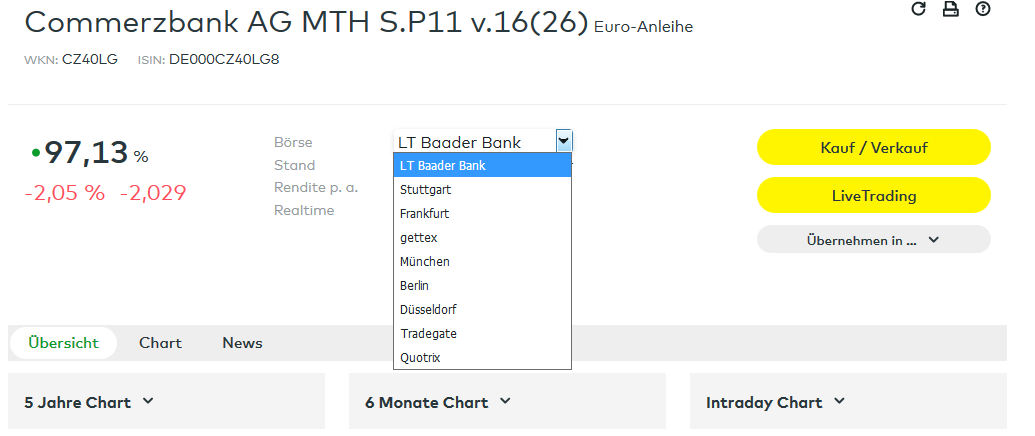Screen dimensions: 1035x436
Task: Pick München from the dropdown list
Action: point(424,261)
